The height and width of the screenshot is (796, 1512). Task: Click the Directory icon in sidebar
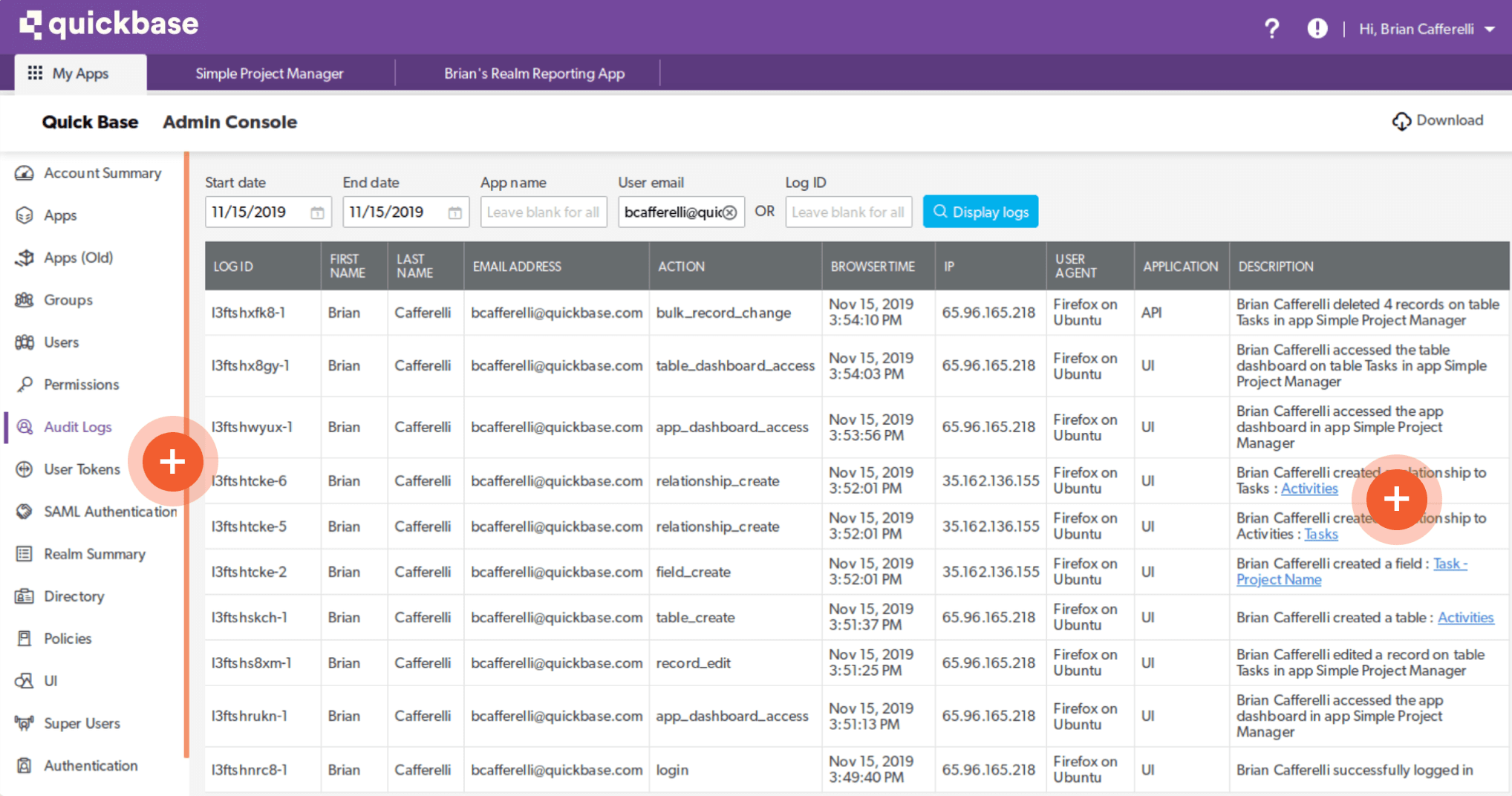point(25,596)
